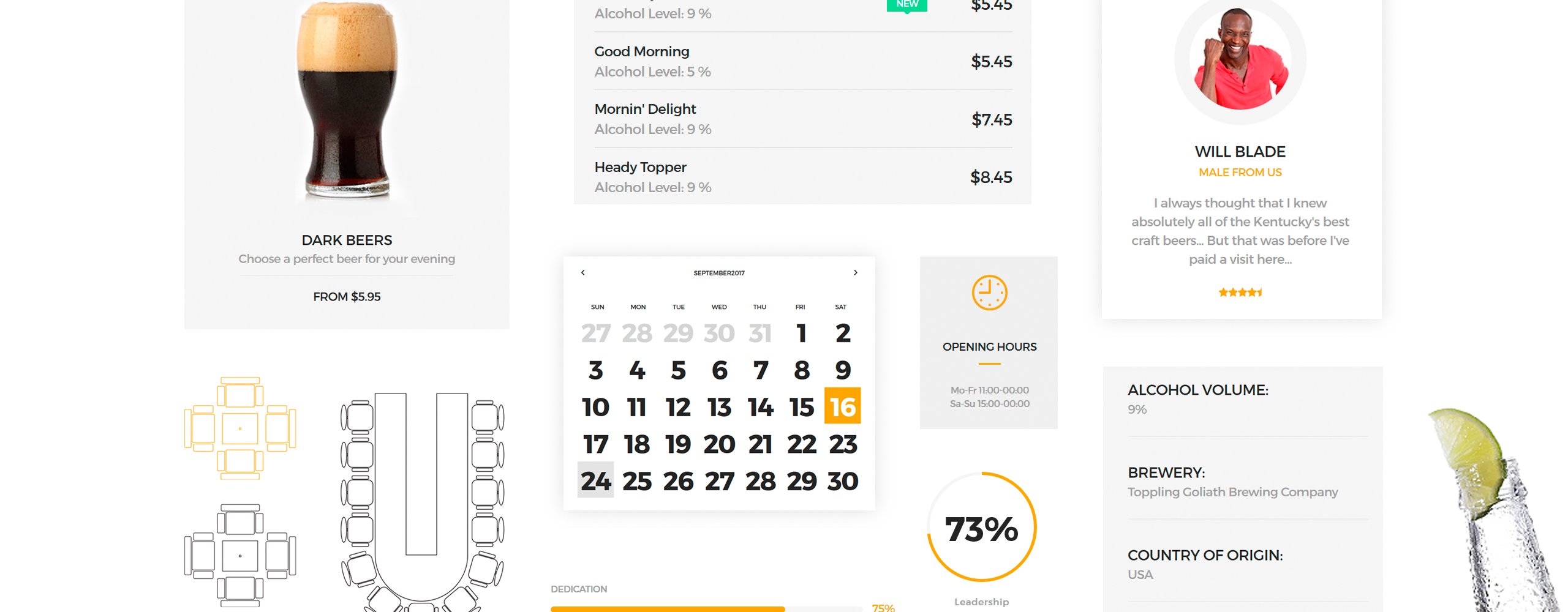Click the Dedication progress bar
This screenshot has height=612, width=1568.
click(x=706, y=609)
